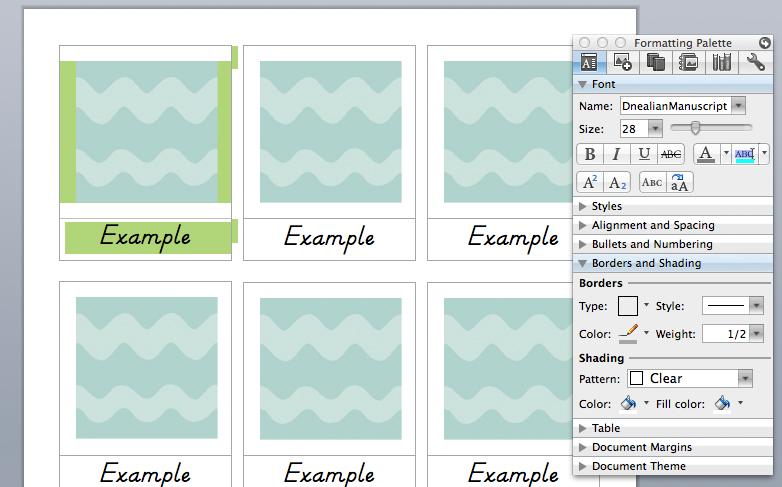This screenshot has height=487, width=782.
Task: Expand the Document Theme section
Action: [x=582, y=466]
